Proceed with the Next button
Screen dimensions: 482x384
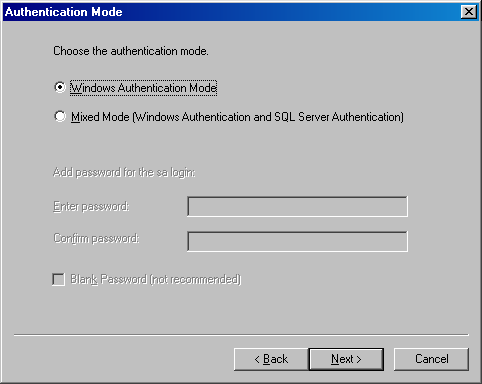[346, 359]
